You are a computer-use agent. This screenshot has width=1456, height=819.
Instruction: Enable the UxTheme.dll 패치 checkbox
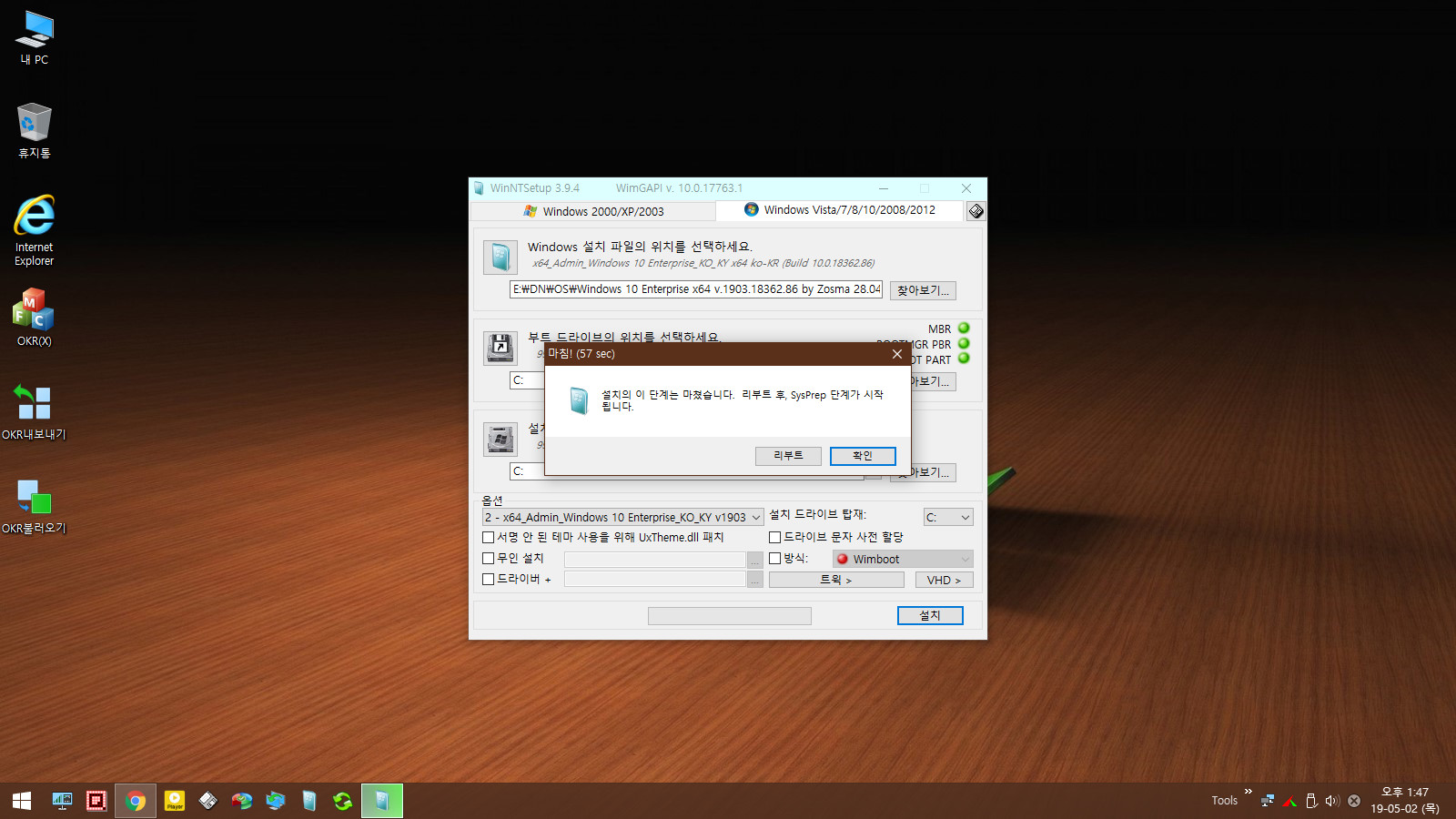pos(488,537)
